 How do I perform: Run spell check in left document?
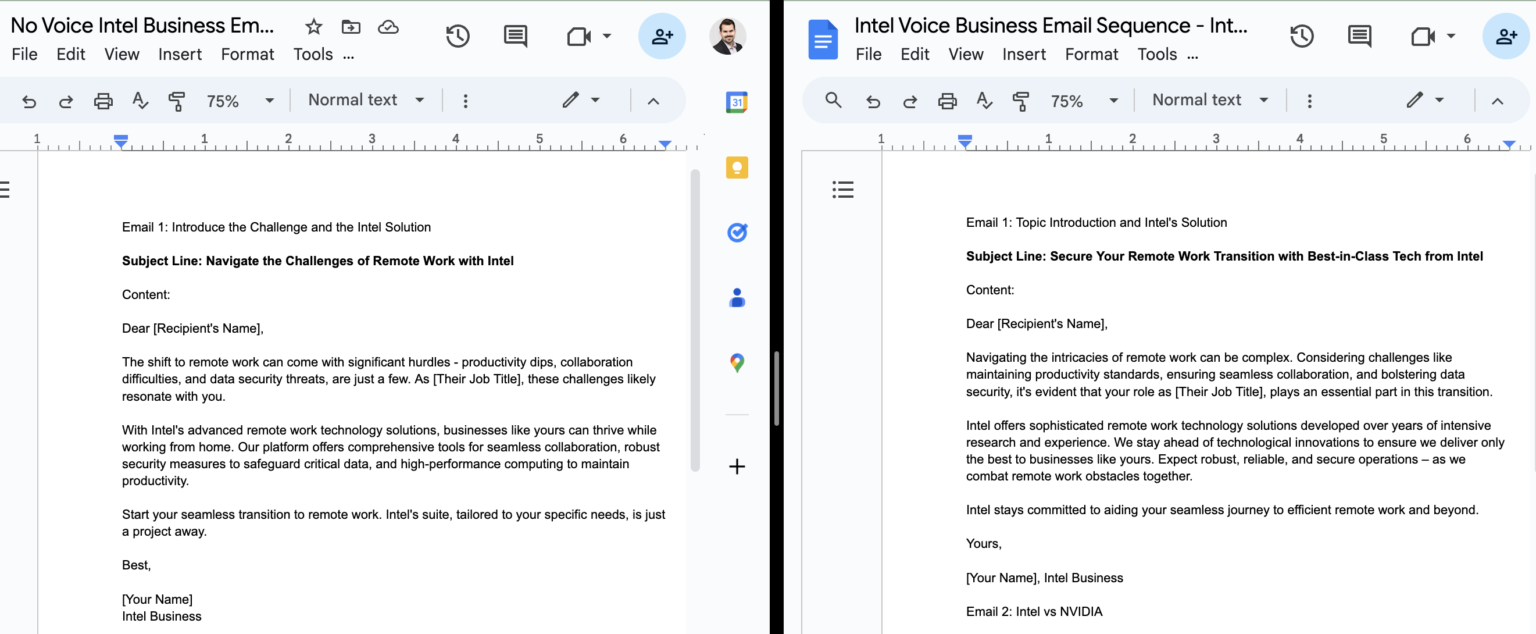pos(141,100)
